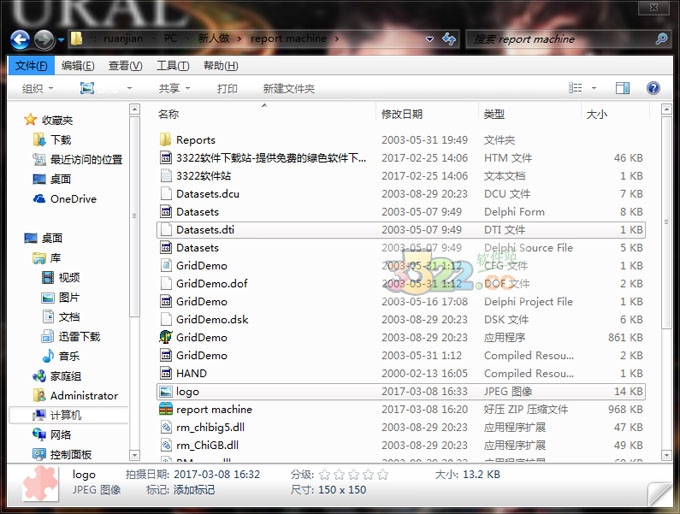Select Datasets Delphi Source File icon
This screenshot has width=680, height=514.
click(x=166, y=248)
